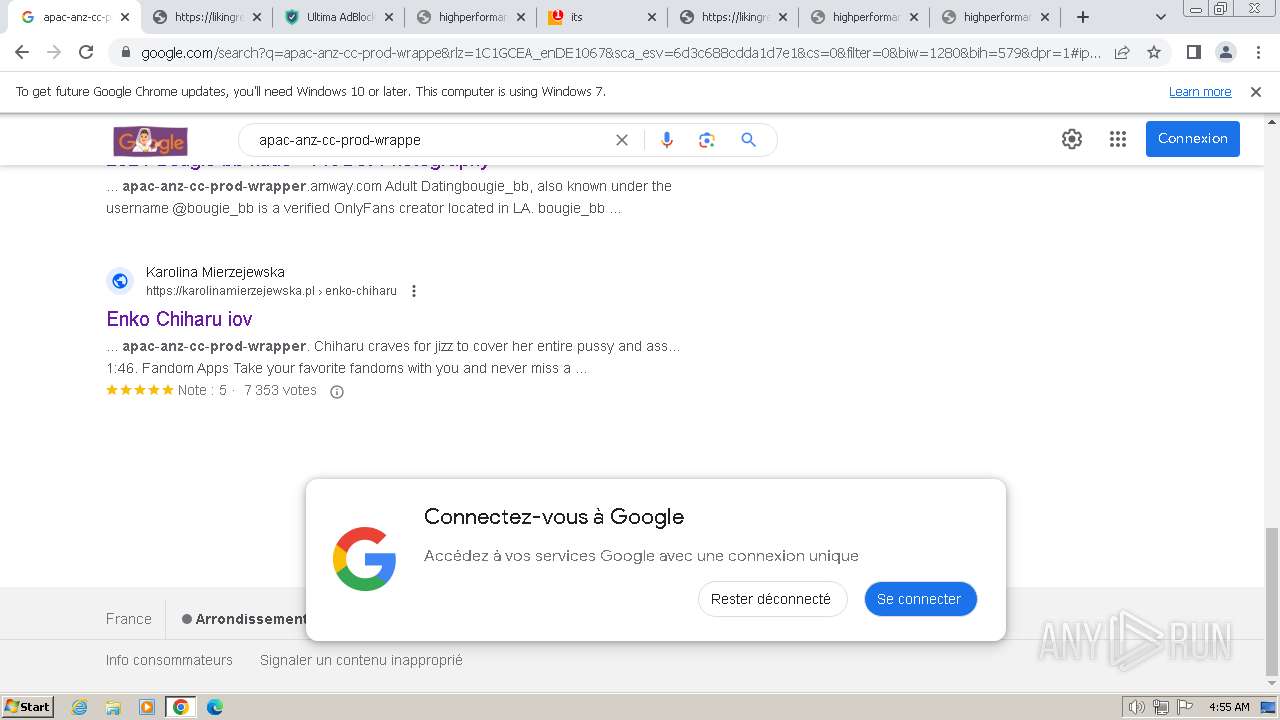Click the Learn more link
Image resolution: width=1280 pixels, height=720 pixels.
[x=1200, y=92]
